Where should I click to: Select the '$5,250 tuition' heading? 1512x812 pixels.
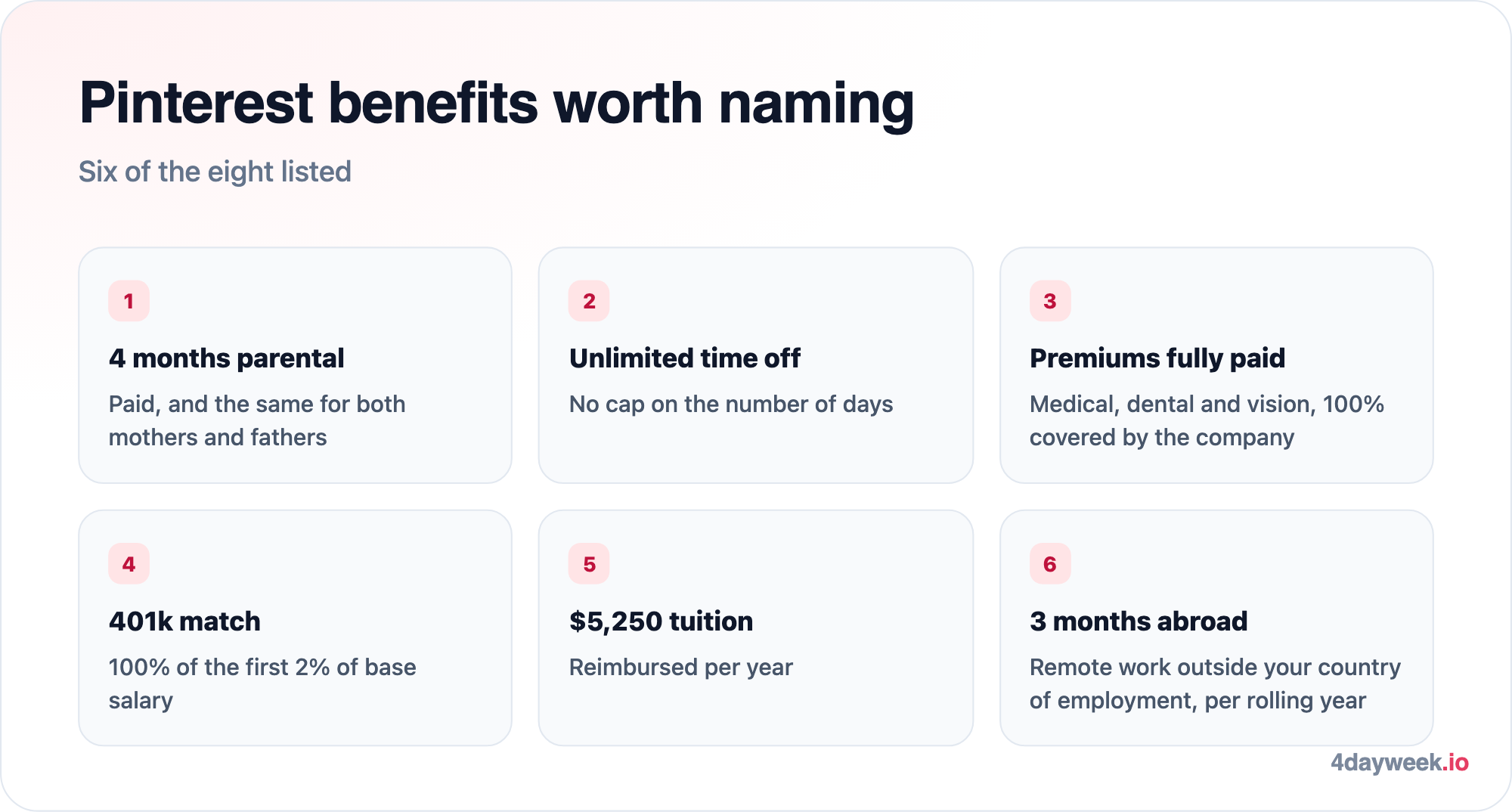pyautogui.click(x=661, y=621)
